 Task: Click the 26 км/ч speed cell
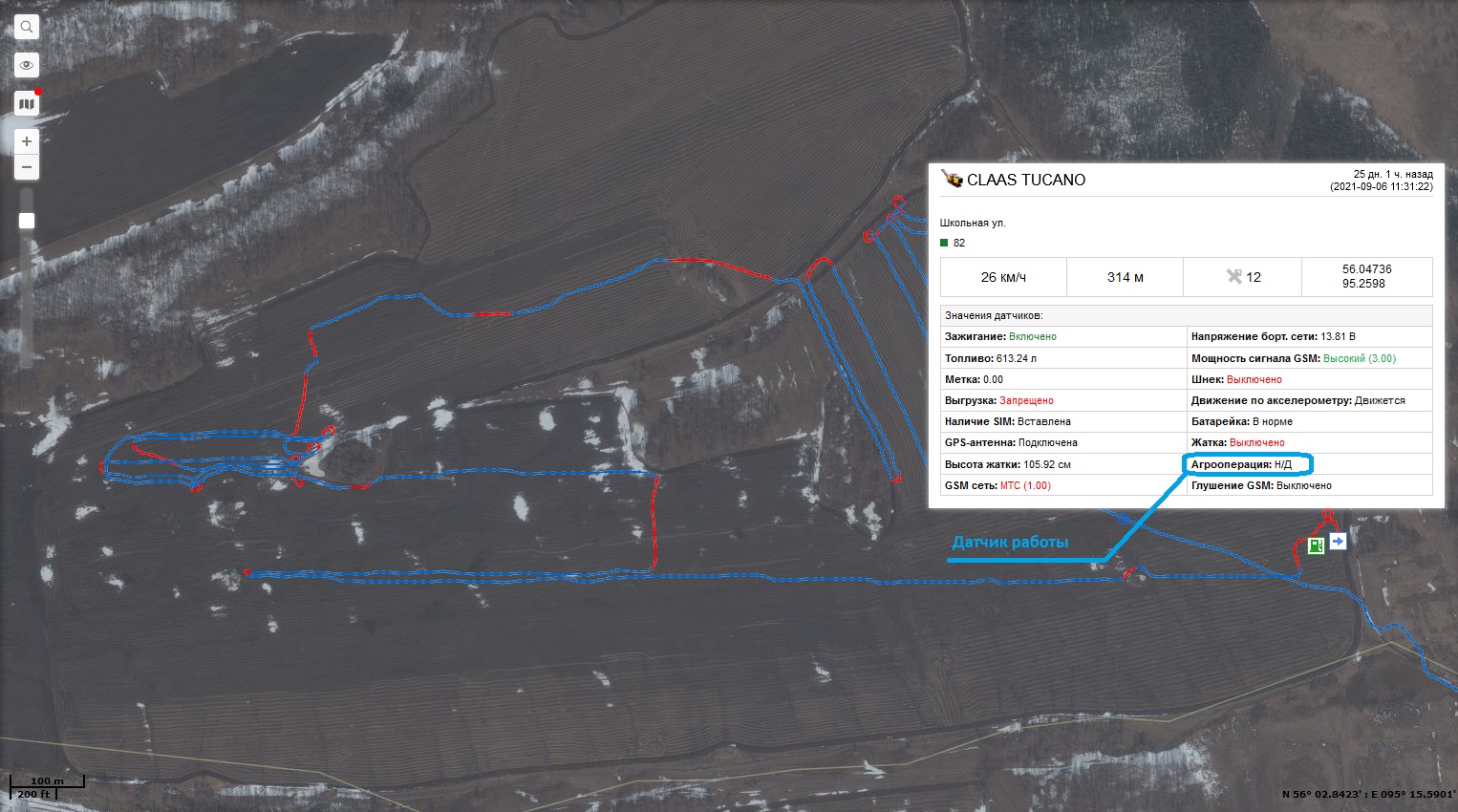pyautogui.click(x=1002, y=277)
